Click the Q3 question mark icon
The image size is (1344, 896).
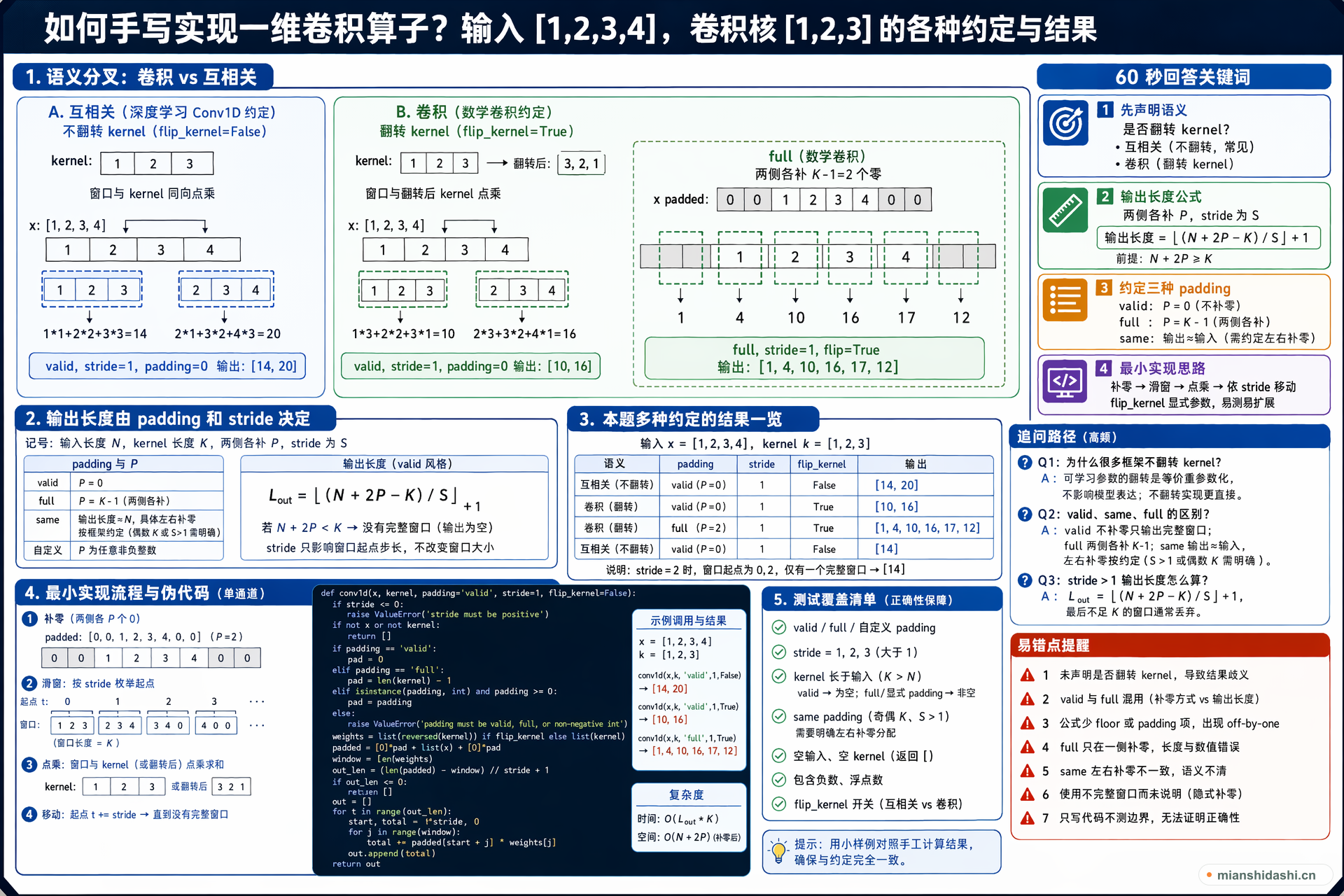[x=1025, y=580]
